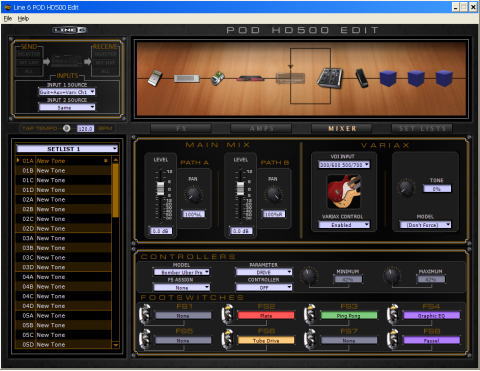The image size is (480, 371).
Task: Click the tempo BPM value field
Action: point(85,128)
